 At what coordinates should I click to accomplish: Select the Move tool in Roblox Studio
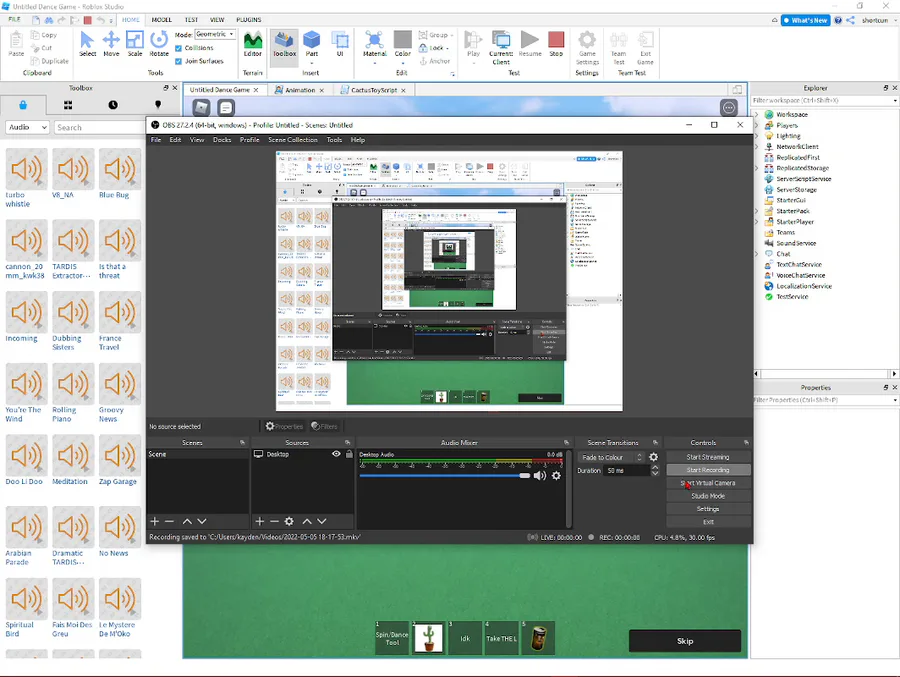point(111,44)
